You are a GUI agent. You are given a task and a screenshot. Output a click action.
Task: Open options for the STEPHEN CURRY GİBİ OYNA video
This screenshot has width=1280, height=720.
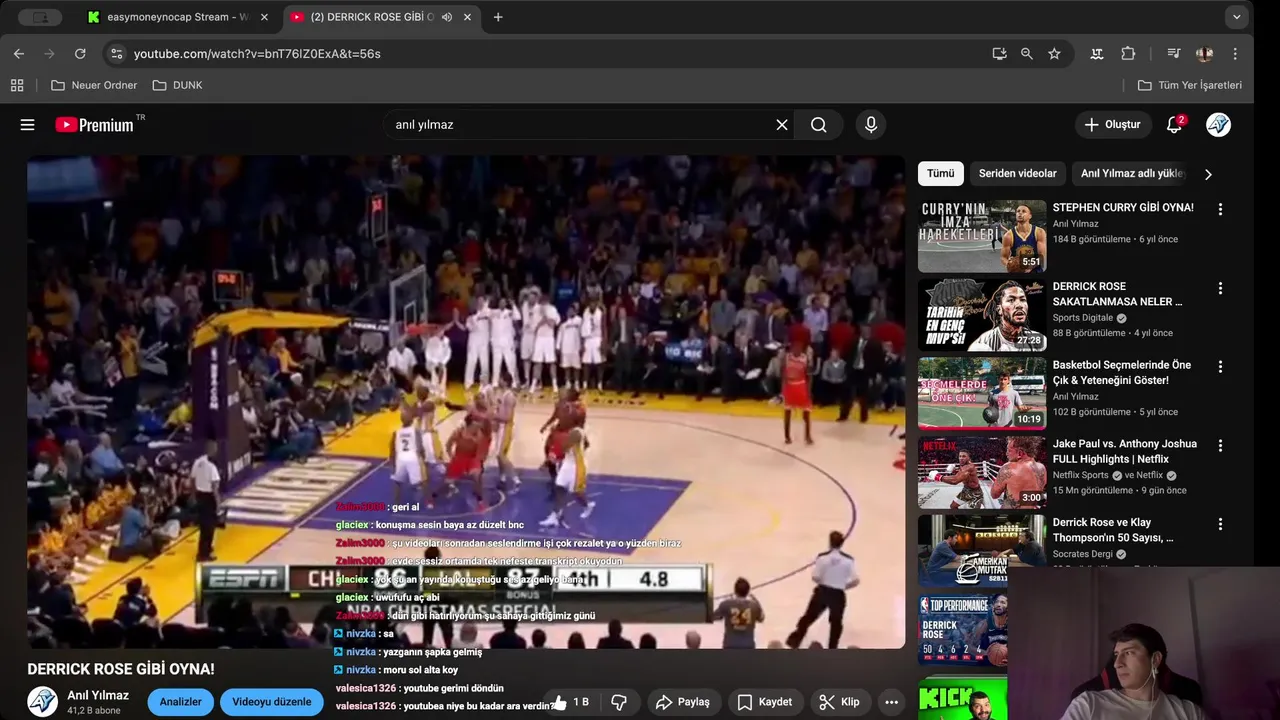point(1220,209)
